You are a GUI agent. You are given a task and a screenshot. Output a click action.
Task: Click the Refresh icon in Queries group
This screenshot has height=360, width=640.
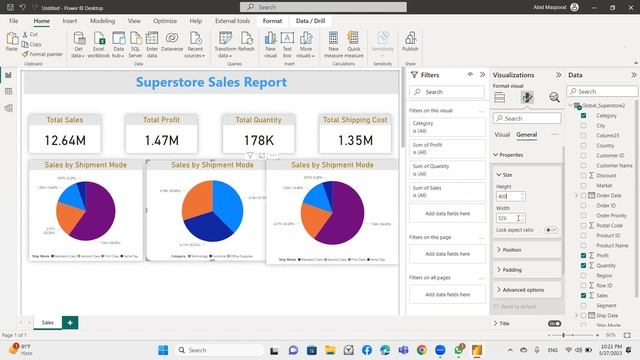[x=246, y=39]
